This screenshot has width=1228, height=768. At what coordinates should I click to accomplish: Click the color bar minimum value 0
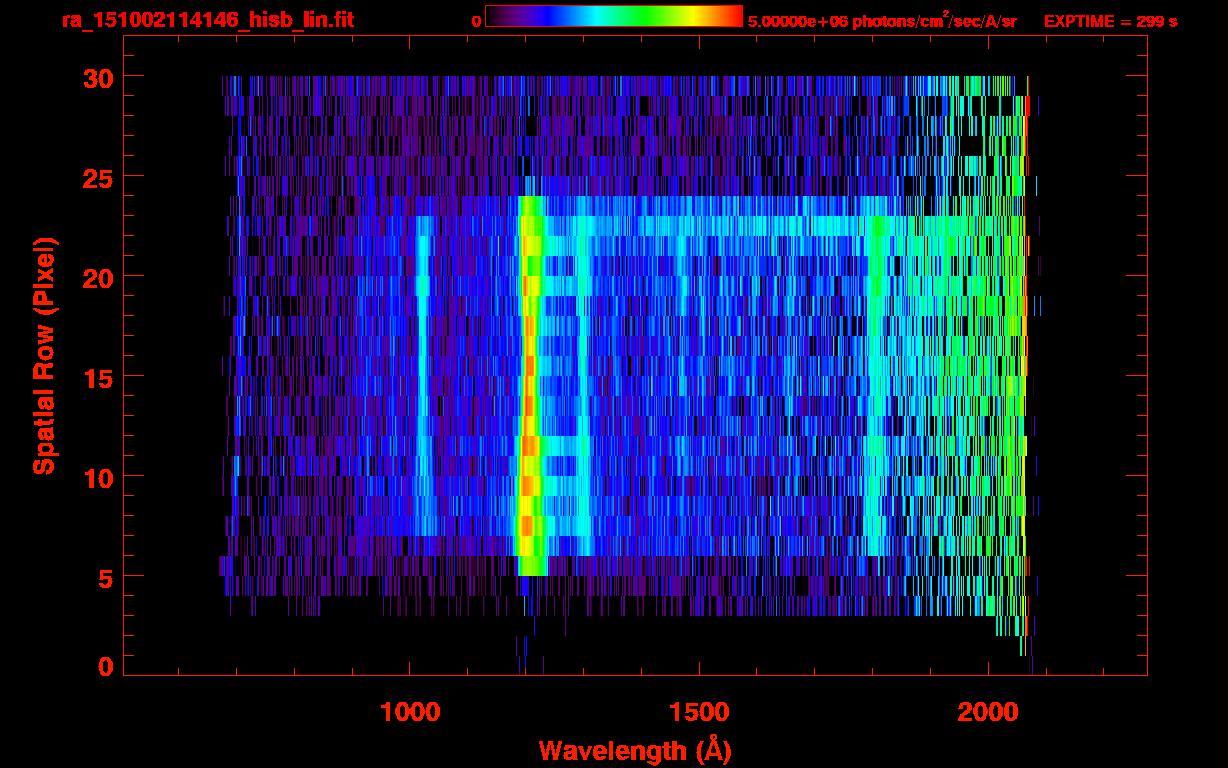(476, 21)
